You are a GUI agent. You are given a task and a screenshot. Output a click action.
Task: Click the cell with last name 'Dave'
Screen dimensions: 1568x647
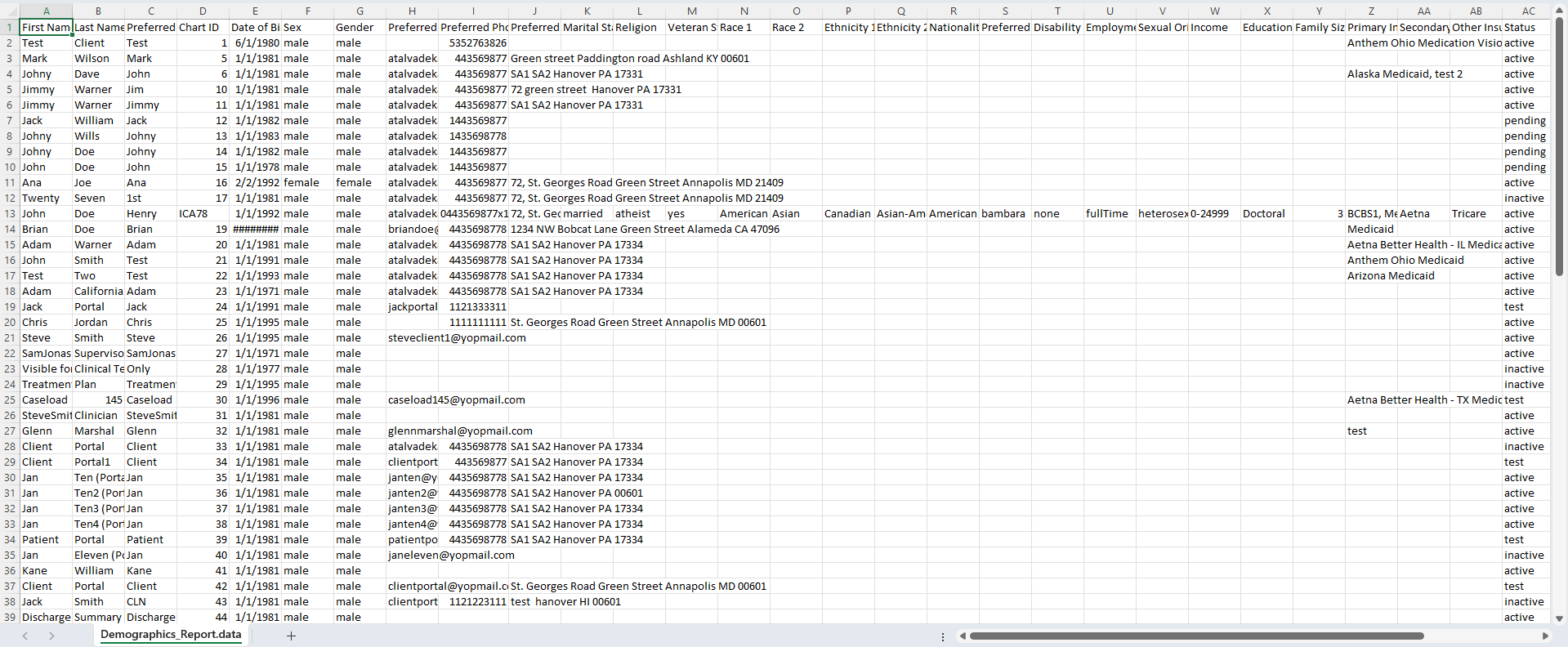tap(98, 74)
